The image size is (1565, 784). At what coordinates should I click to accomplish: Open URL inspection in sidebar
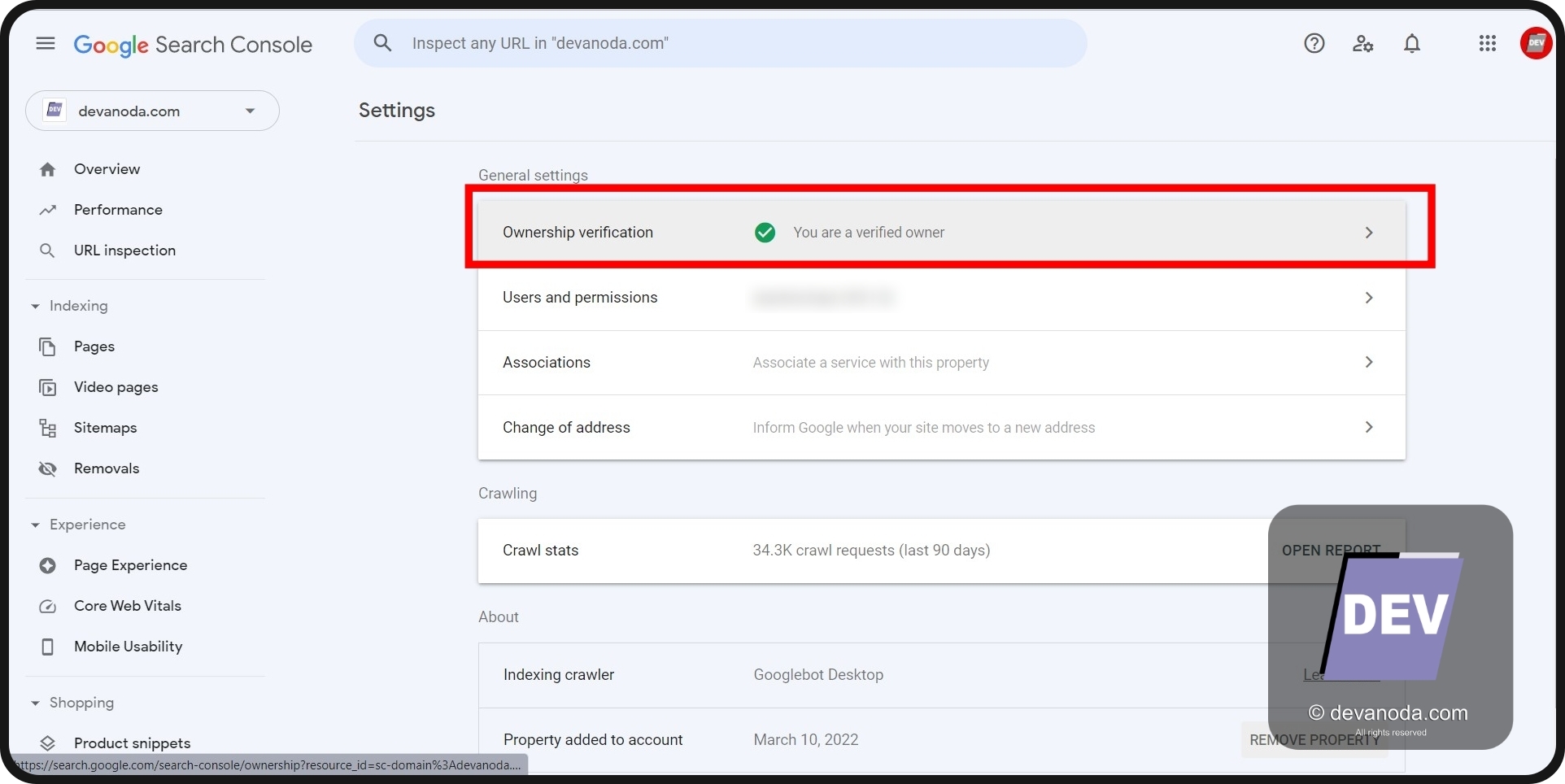pos(124,250)
